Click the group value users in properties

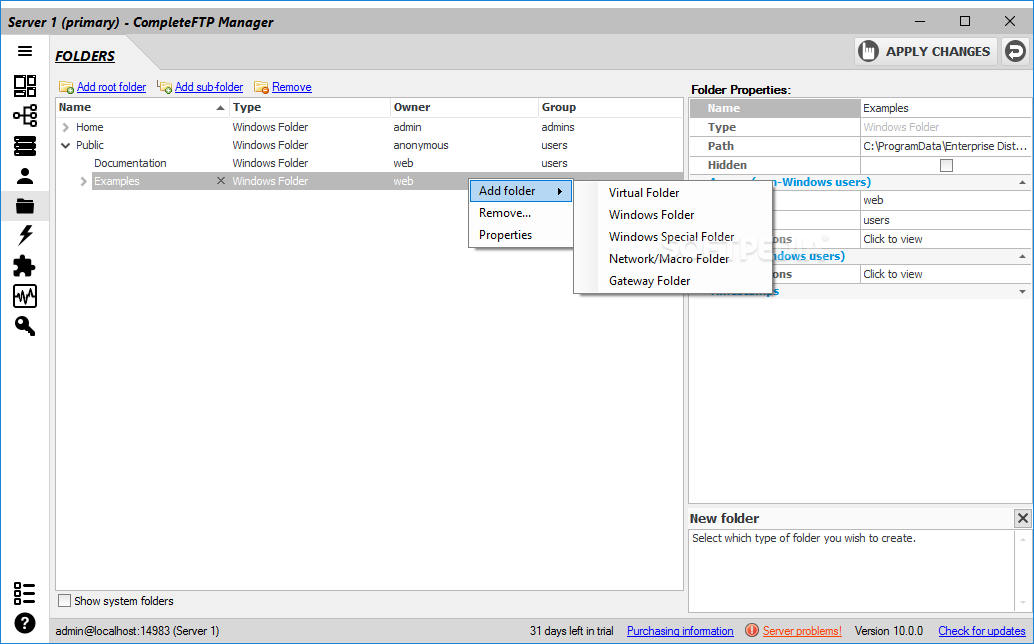(x=946, y=220)
